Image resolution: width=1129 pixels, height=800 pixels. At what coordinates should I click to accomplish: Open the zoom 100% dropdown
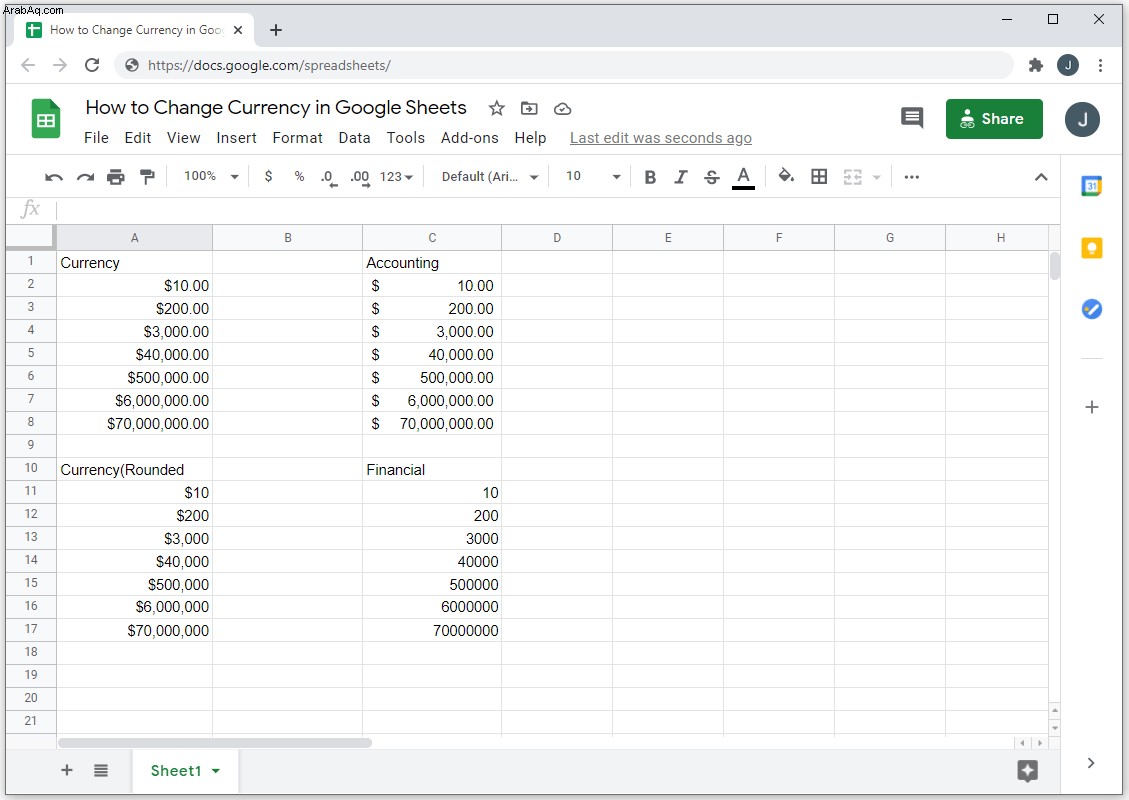210,176
